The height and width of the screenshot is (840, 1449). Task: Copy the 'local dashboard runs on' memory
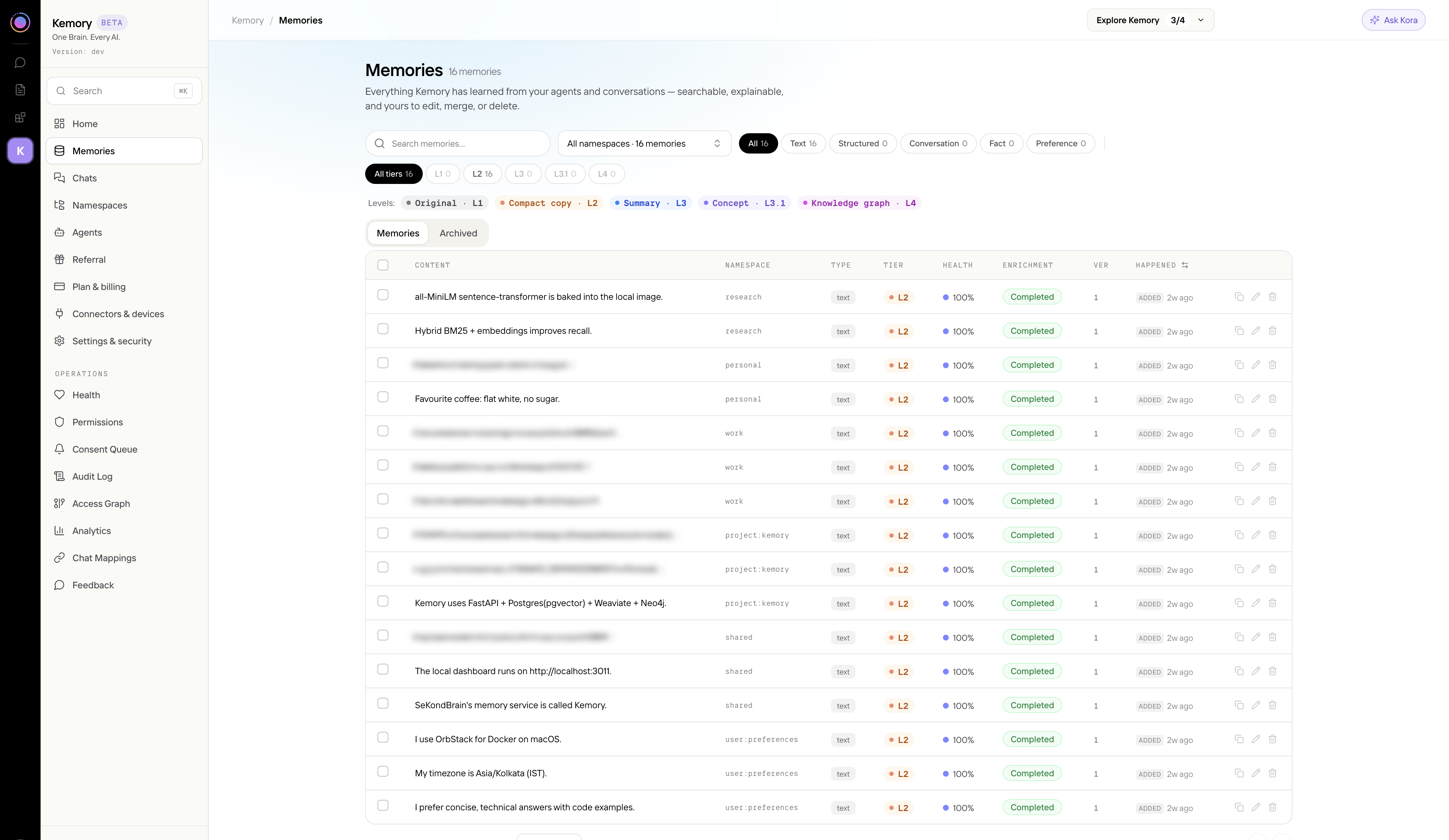pyautogui.click(x=1239, y=671)
